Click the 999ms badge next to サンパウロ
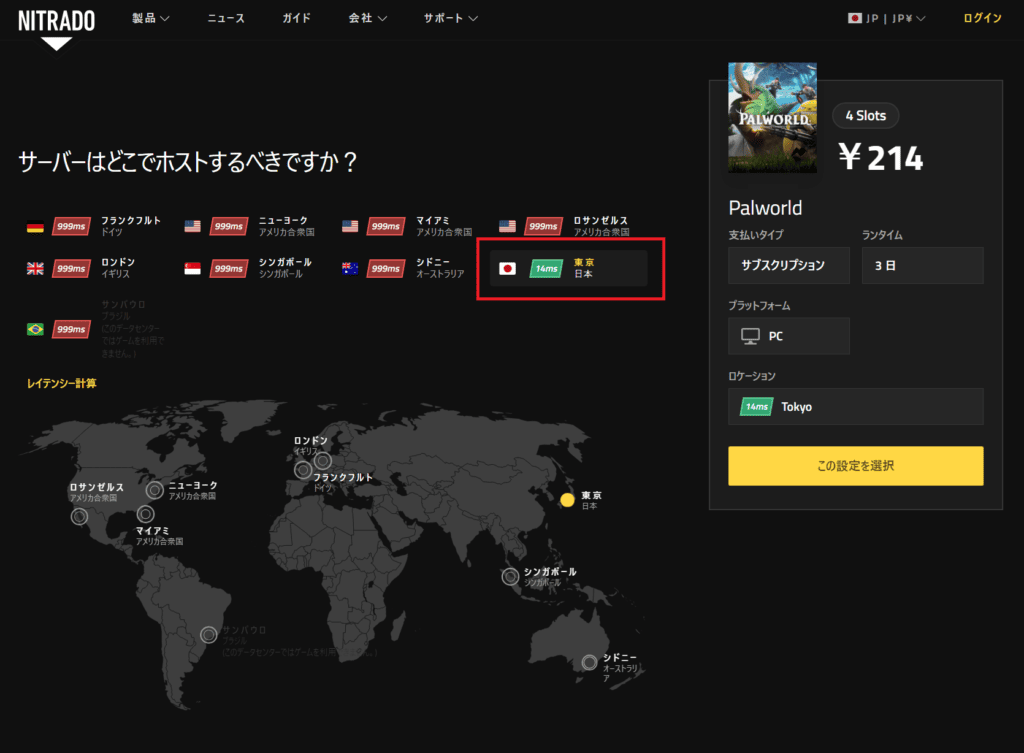The height and width of the screenshot is (753, 1024). point(71,329)
